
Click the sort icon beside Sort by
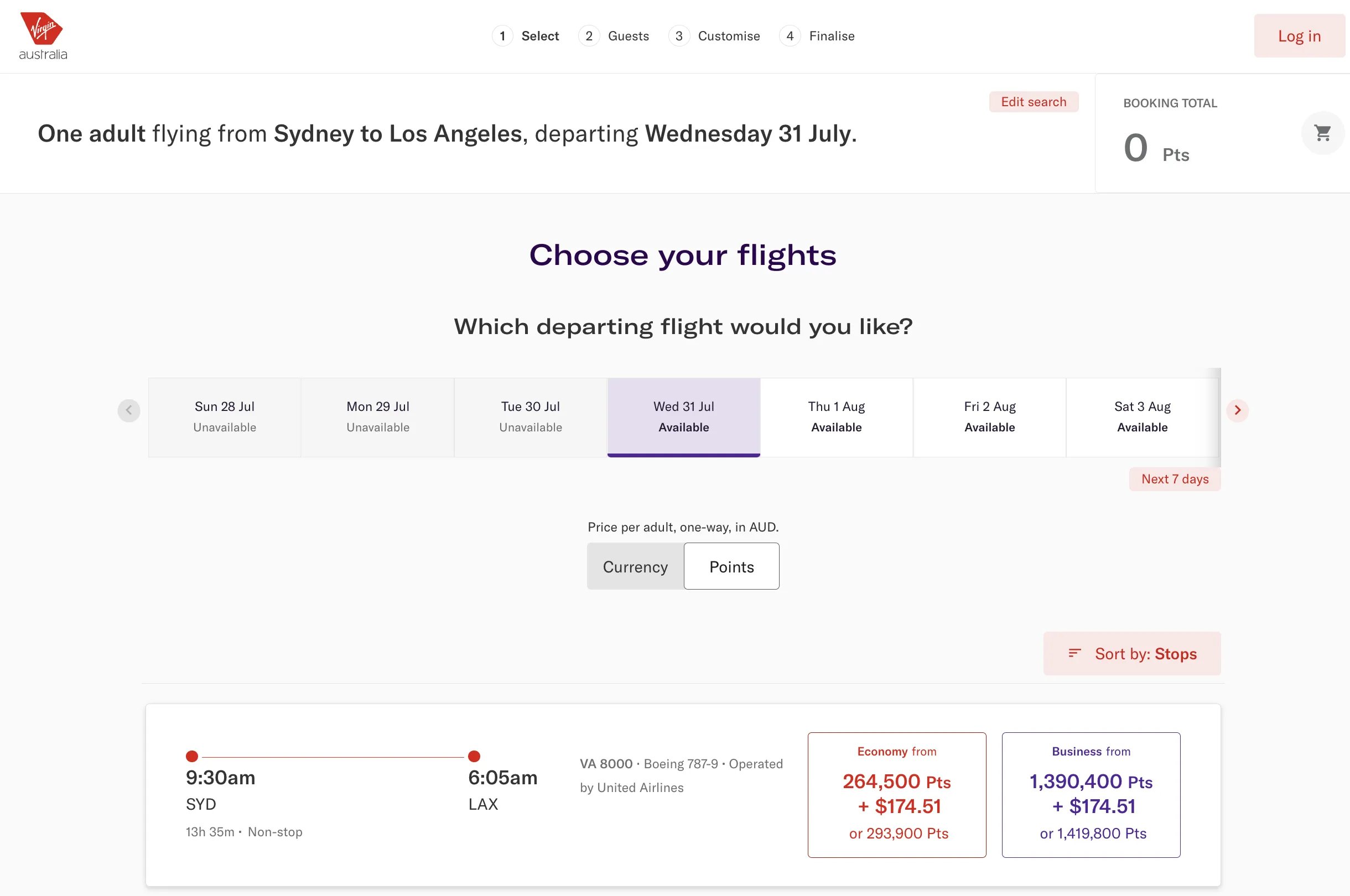coord(1074,653)
